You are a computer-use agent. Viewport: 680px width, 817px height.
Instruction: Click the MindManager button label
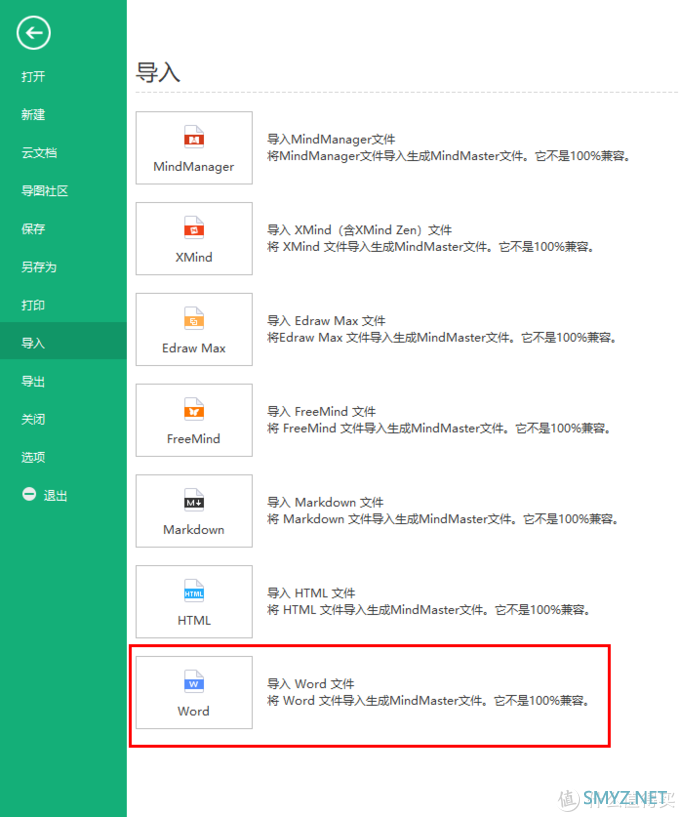point(194,167)
